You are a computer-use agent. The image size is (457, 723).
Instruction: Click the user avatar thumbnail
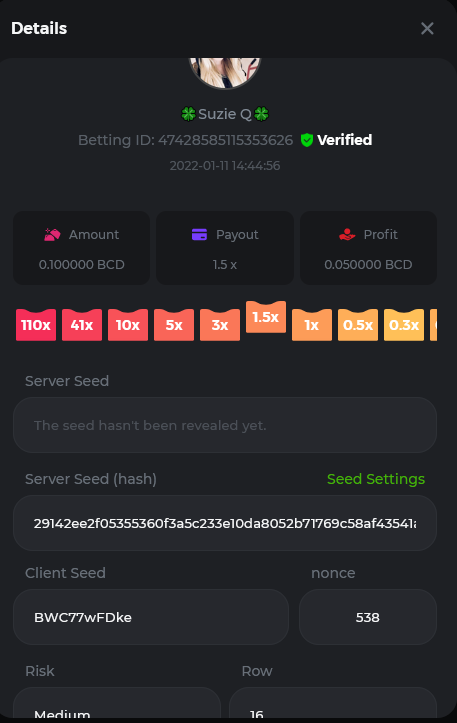click(x=225, y=71)
